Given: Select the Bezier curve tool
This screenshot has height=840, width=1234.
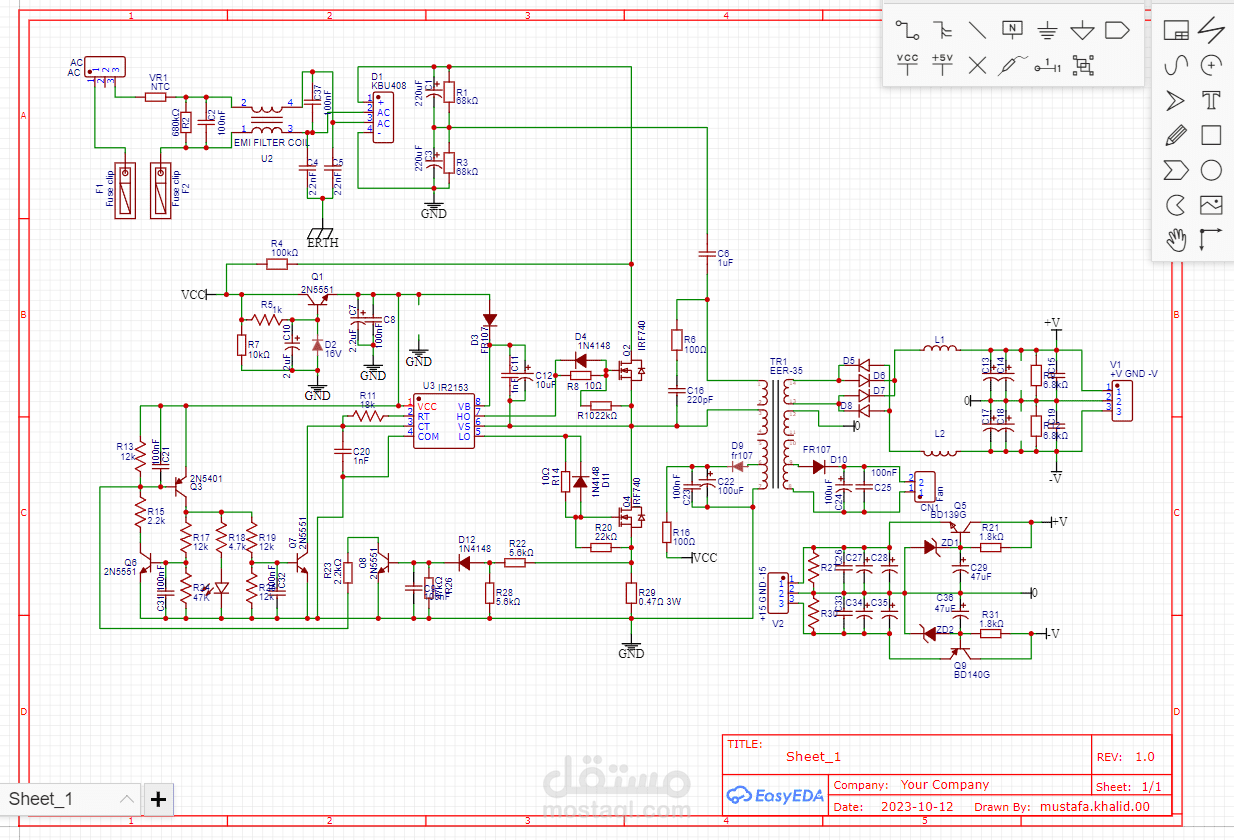Looking at the screenshot, I should click(1177, 65).
